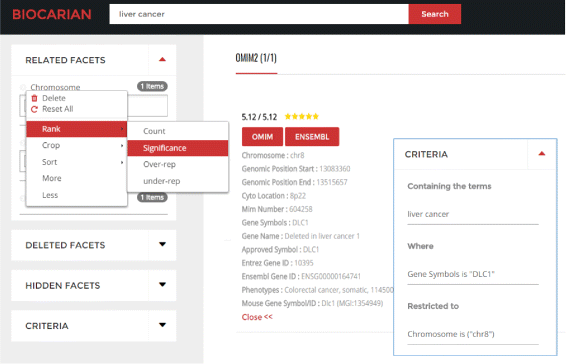Viewport: 566px width, 364px height.
Task: Click Phenotypes Colorectal cancer line
Action: (318, 290)
